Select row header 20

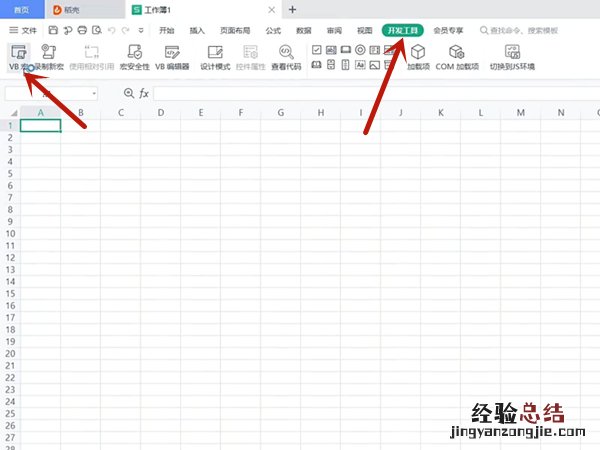(x=10, y=354)
